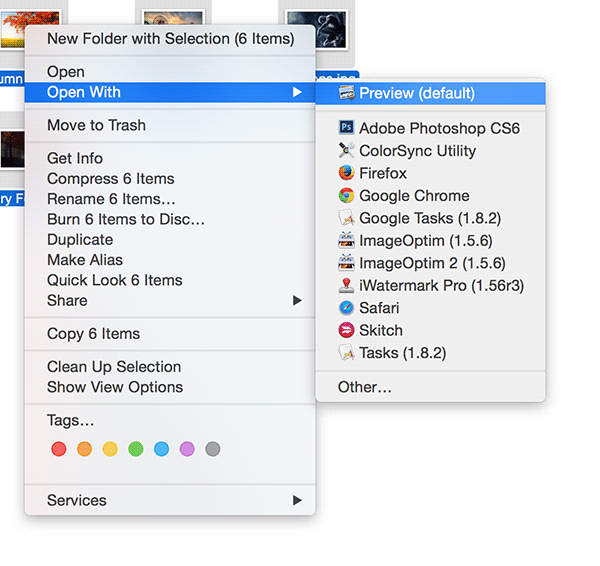
Task: Open with Firefox label
Action: pyautogui.click(x=383, y=173)
